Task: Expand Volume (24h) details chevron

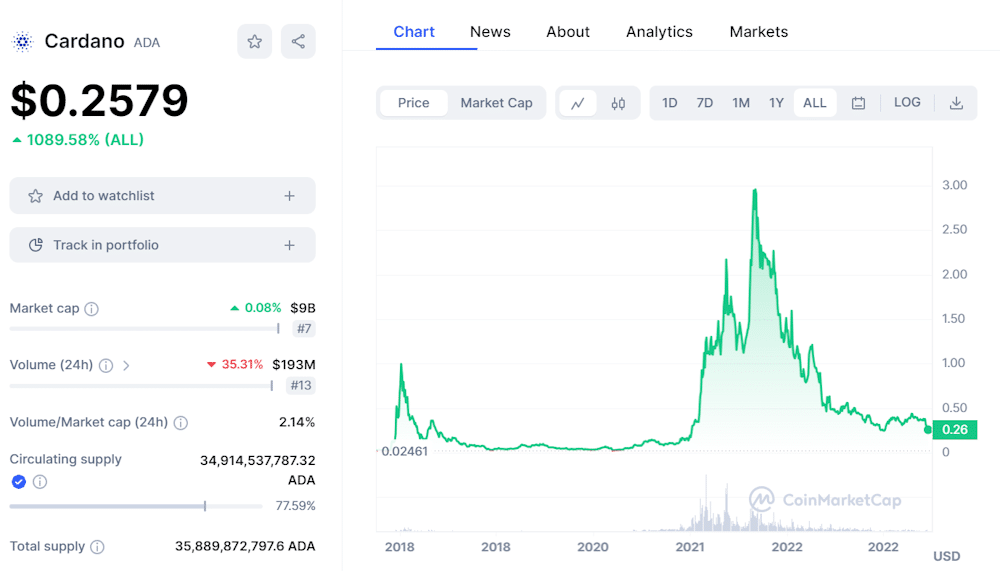Action: (126, 366)
